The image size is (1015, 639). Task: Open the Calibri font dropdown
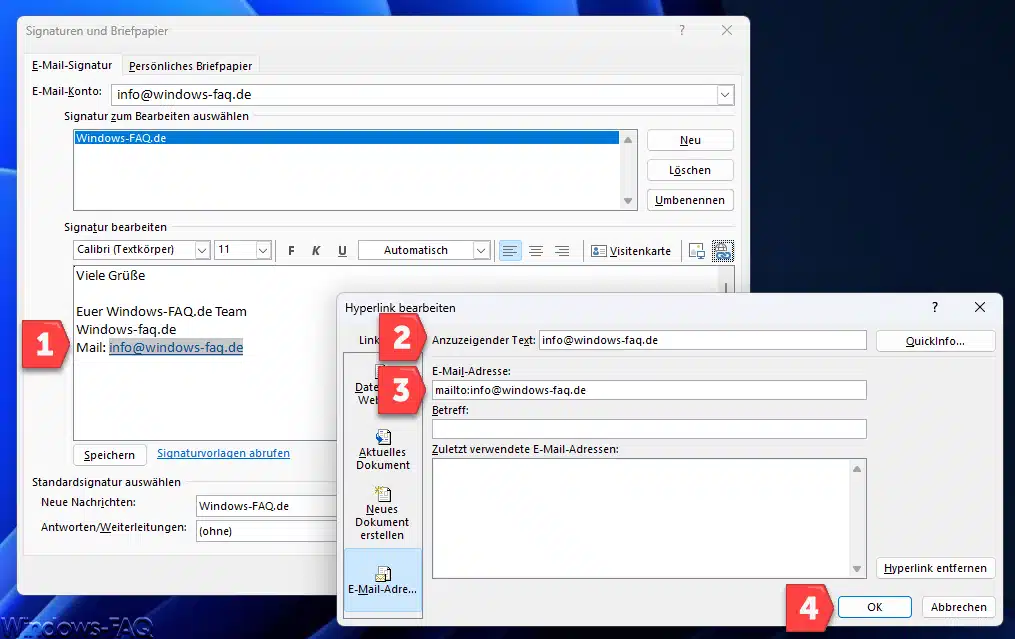203,250
